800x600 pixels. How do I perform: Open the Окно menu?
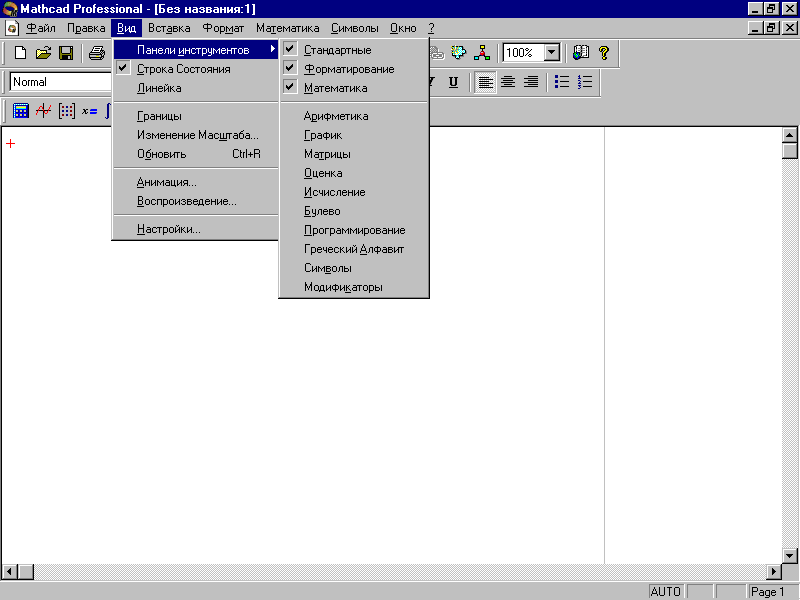pos(403,28)
